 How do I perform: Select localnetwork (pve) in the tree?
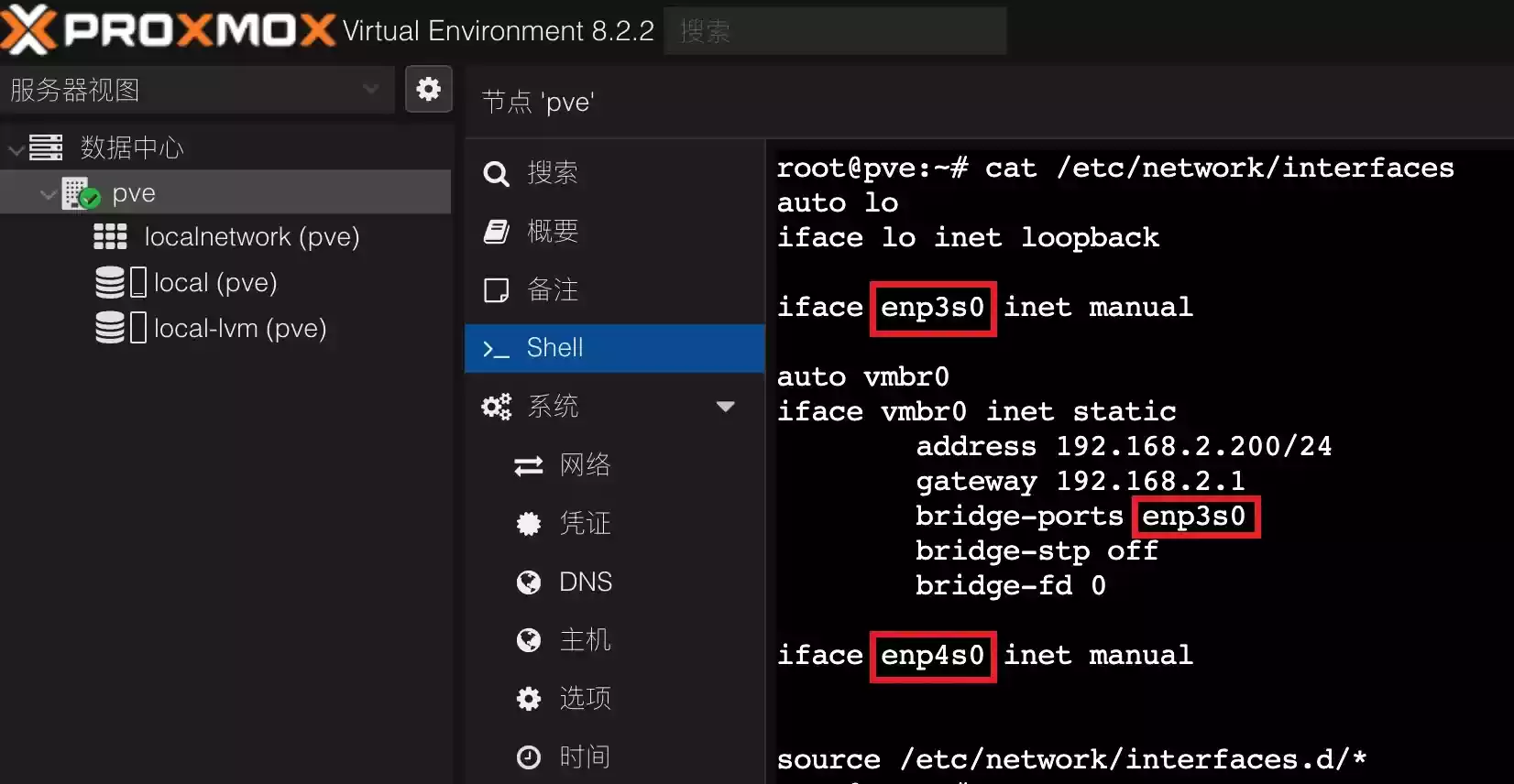pyautogui.click(x=251, y=237)
